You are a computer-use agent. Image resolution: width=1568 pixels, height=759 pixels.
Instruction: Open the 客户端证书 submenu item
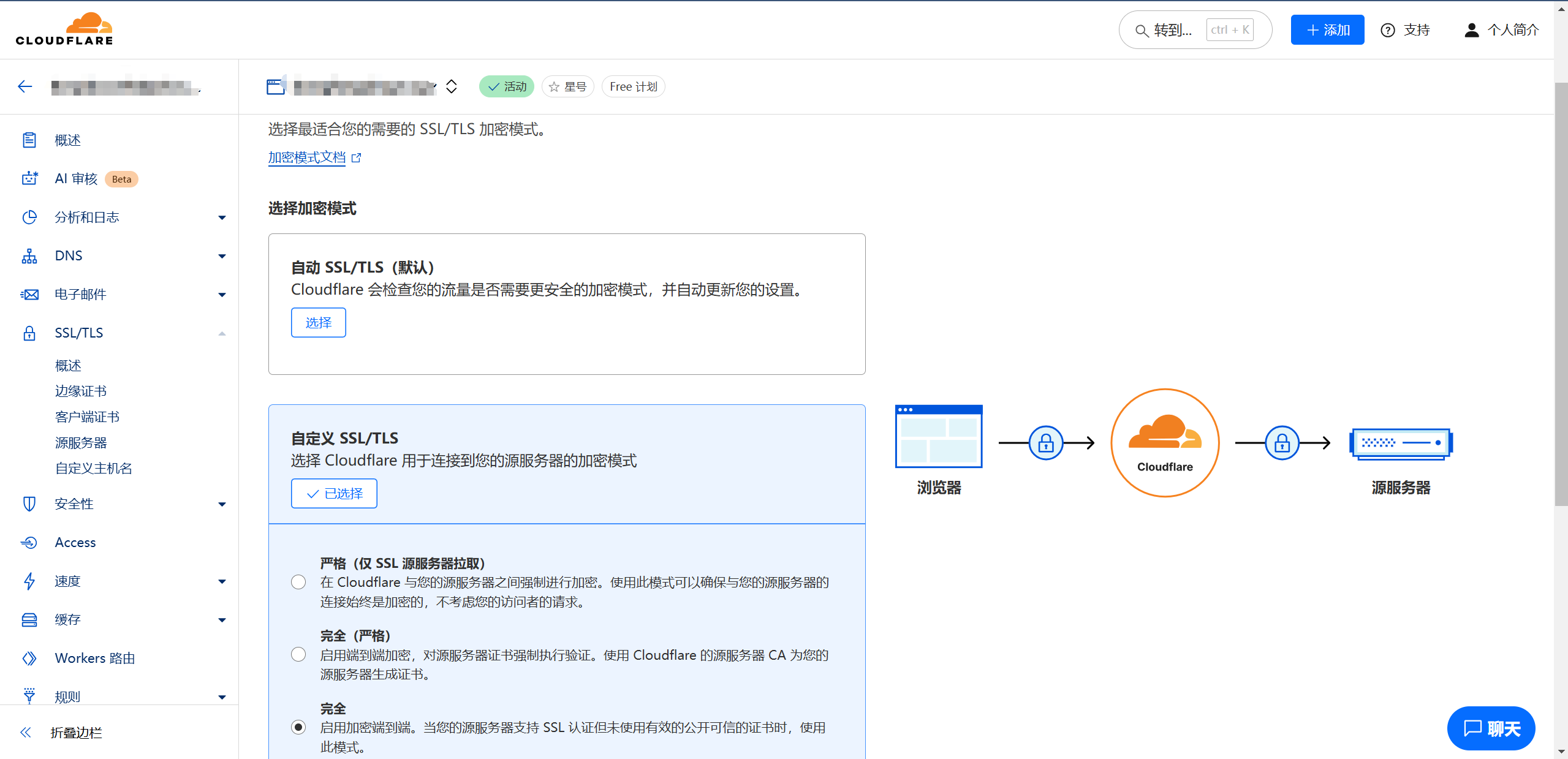pyautogui.click(x=87, y=417)
